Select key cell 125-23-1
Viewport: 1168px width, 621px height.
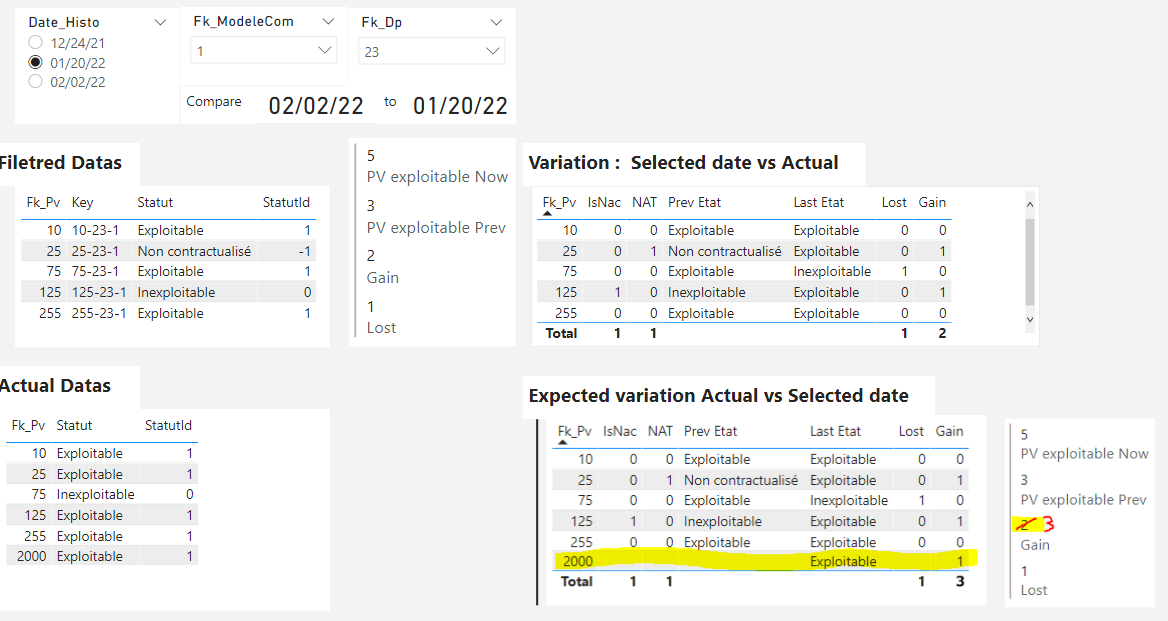coord(99,293)
